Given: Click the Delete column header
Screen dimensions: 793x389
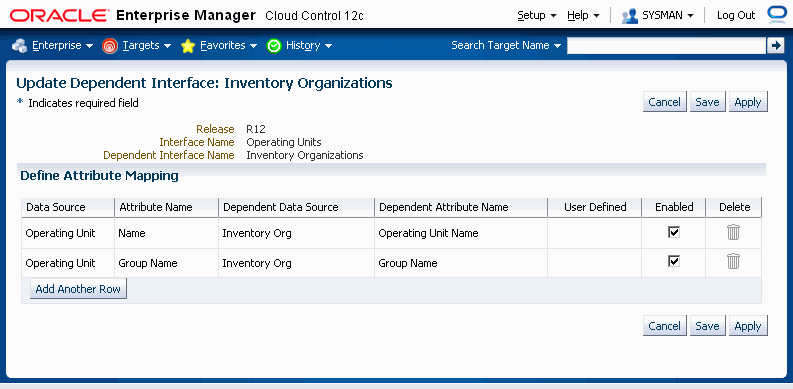Looking at the screenshot, I should tap(734, 207).
